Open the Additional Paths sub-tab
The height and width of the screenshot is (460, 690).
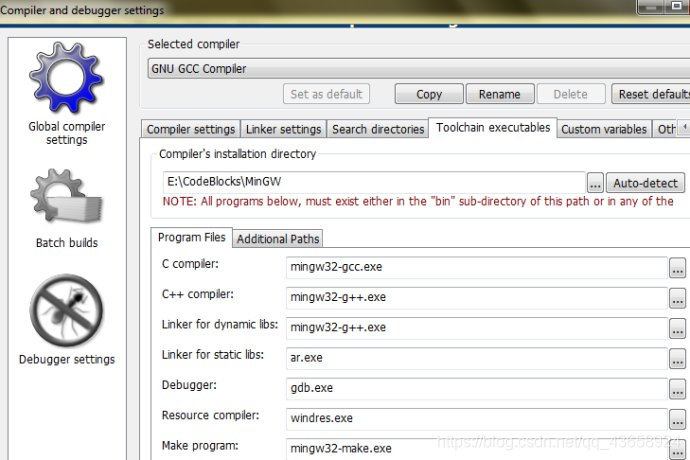pyautogui.click(x=278, y=239)
